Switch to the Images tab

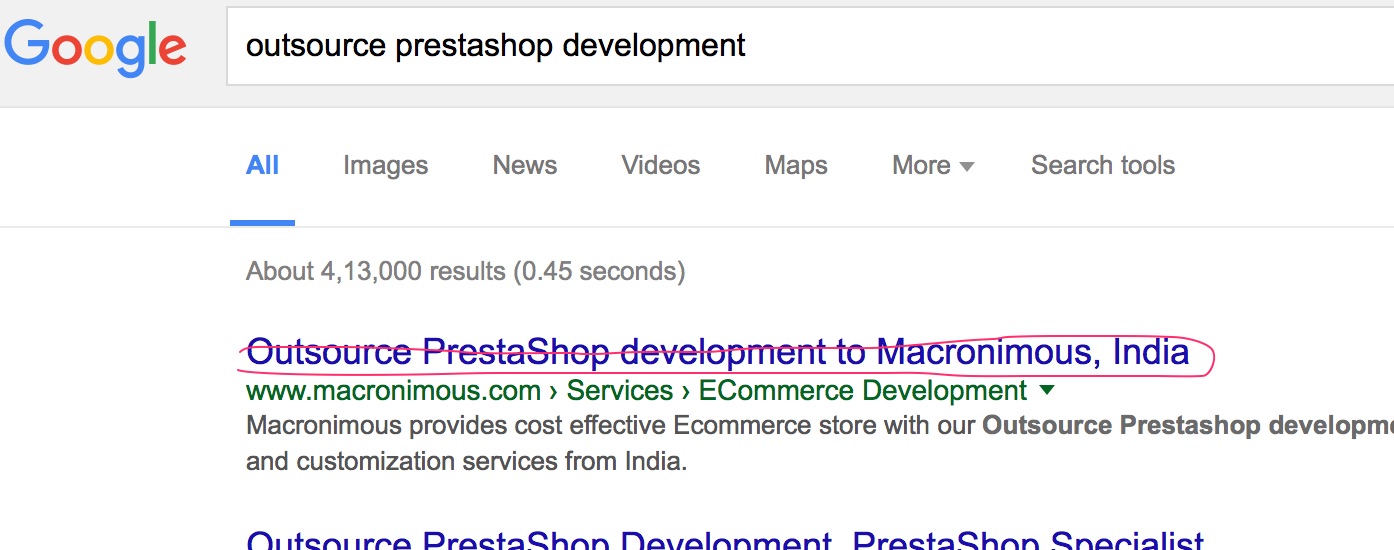click(x=385, y=166)
